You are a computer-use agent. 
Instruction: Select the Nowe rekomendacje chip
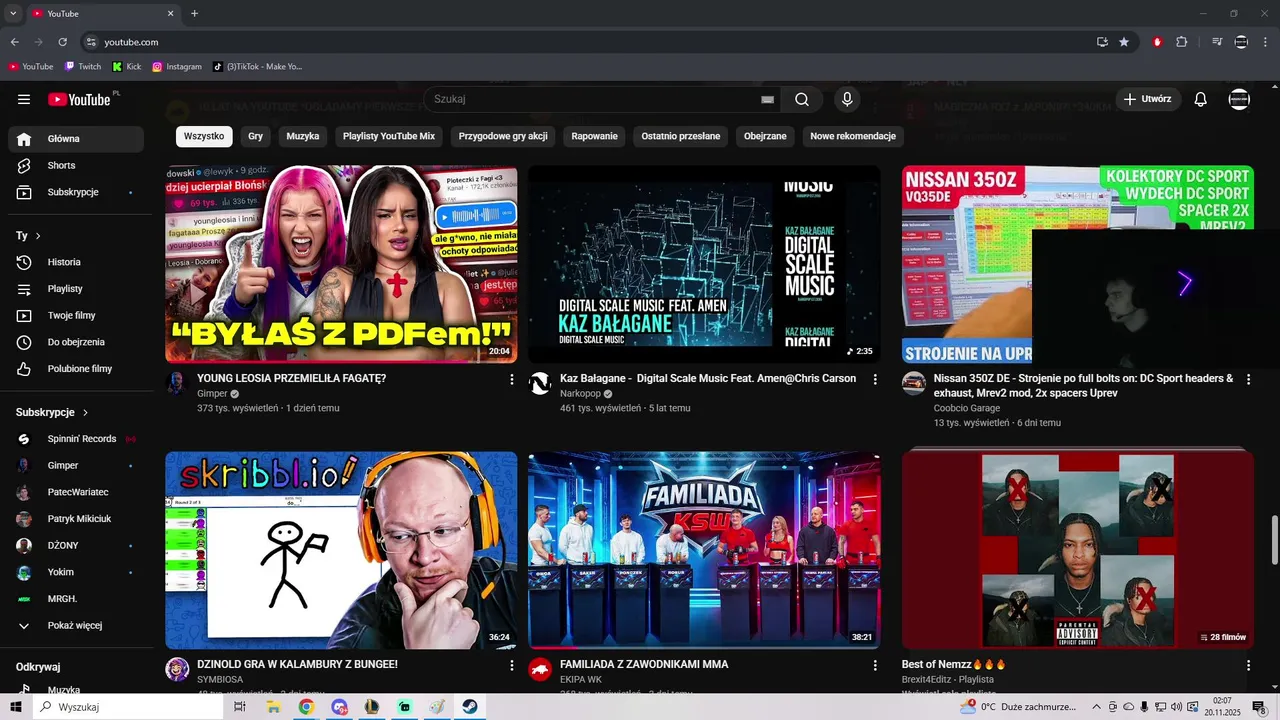pos(853,136)
